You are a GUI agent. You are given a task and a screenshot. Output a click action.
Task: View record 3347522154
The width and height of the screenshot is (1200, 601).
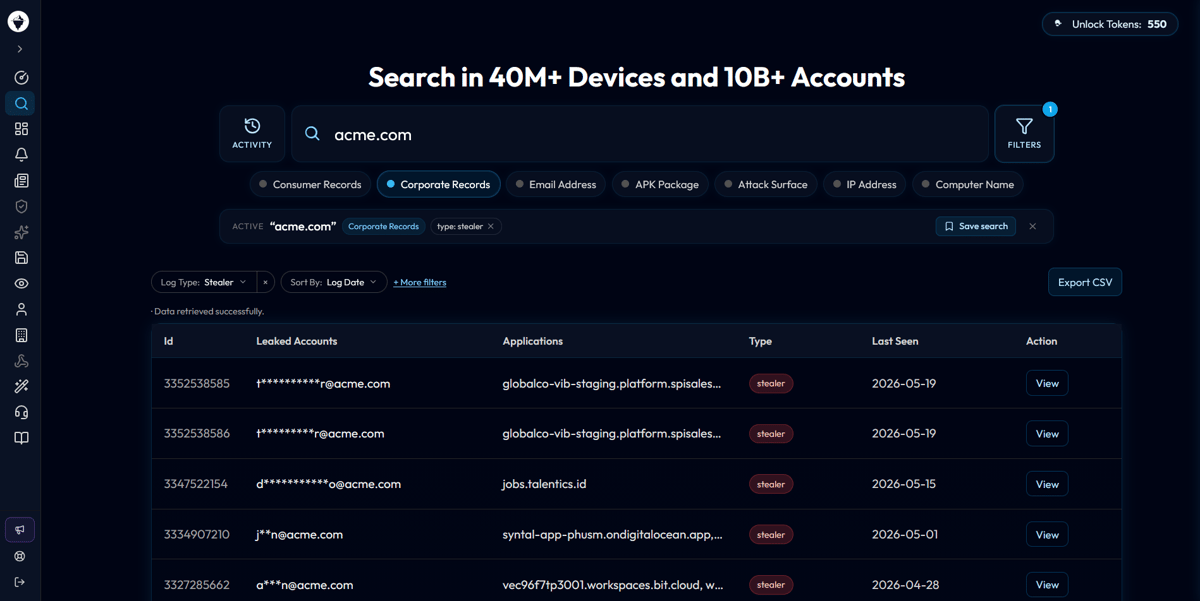point(1047,484)
